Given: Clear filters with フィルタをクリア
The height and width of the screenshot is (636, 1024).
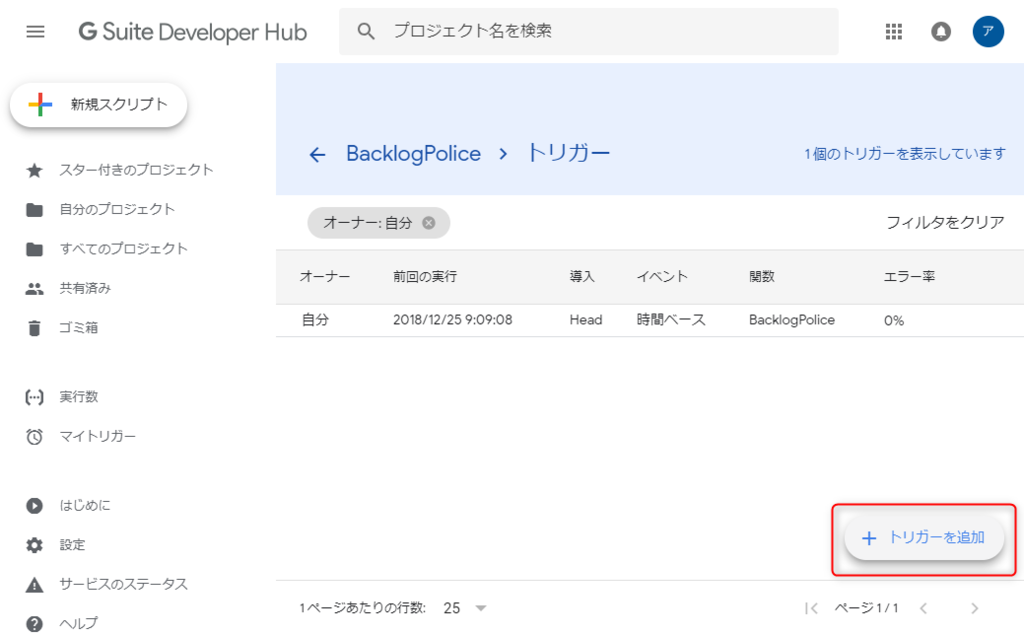Looking at the screenshot, I should (945, 223).
